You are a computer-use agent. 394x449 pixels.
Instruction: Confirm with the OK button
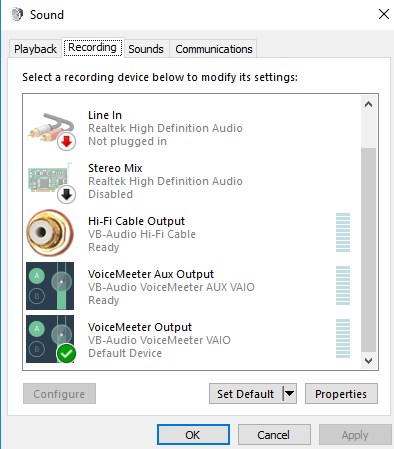[x=193, y=435]
